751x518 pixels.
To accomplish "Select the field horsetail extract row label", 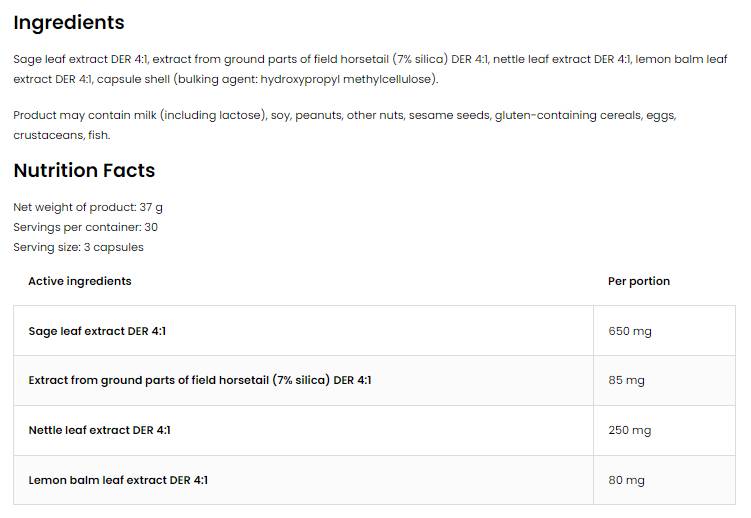I will (x=200, y=380).
